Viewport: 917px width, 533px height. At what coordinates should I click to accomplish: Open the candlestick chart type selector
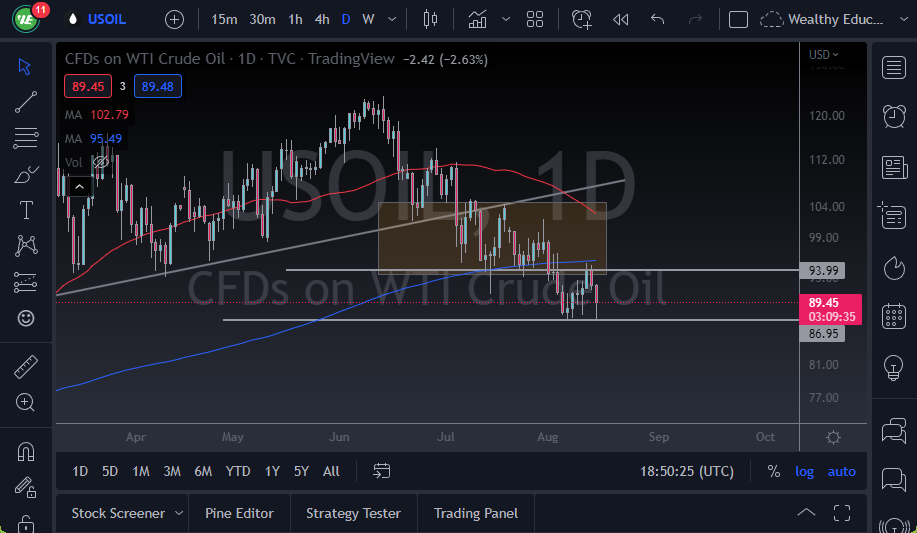(430, 19)
